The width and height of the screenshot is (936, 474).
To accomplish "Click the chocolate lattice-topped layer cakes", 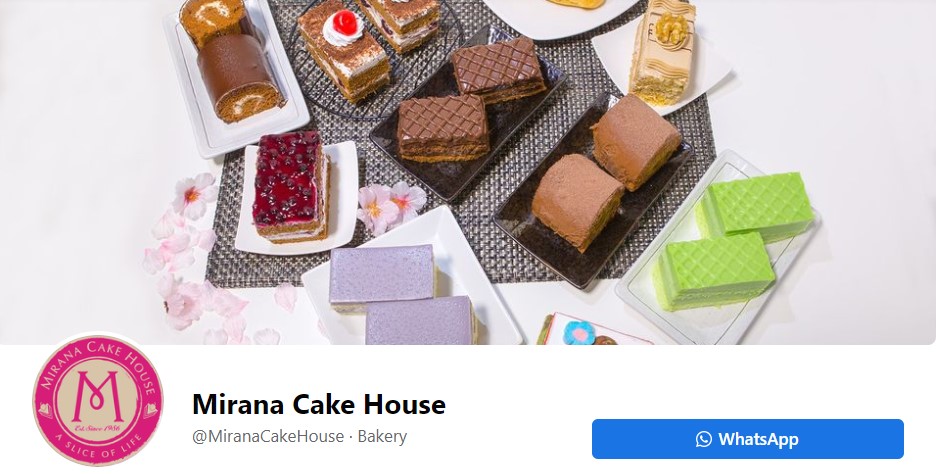I will [x=471, y=99].
